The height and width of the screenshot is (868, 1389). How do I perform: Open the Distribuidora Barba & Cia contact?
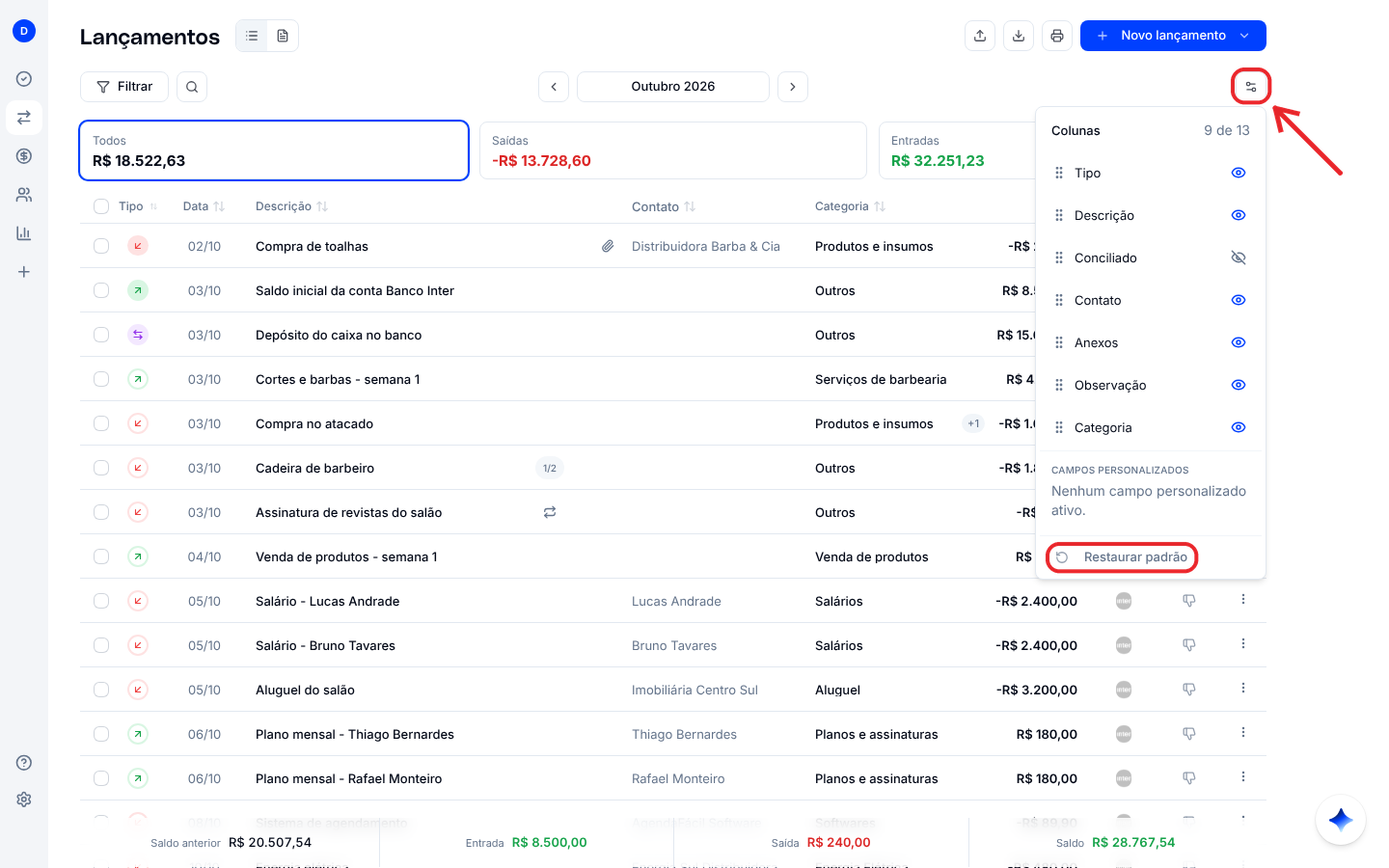pos(706,246)
